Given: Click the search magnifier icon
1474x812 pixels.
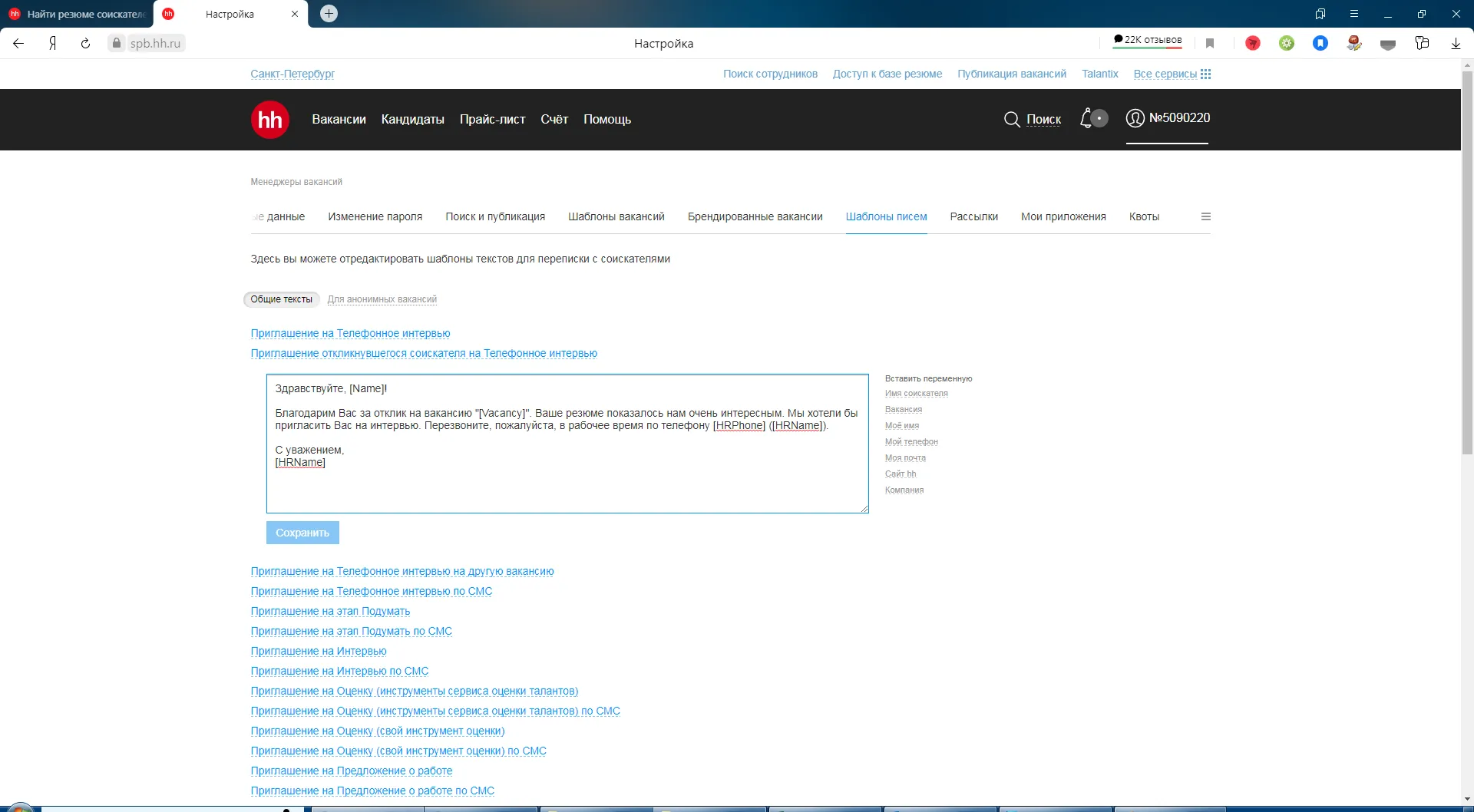Looking at the screenshot, I should click(x=1012, y=120).
